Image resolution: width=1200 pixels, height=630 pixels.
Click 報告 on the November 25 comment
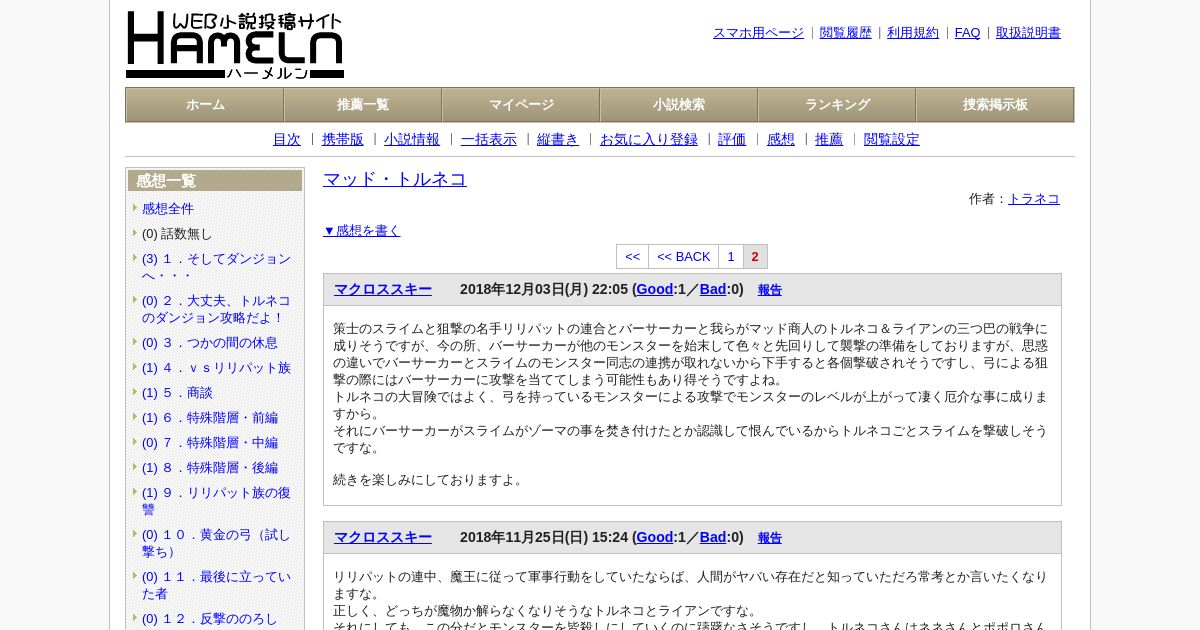click(770, 538)
